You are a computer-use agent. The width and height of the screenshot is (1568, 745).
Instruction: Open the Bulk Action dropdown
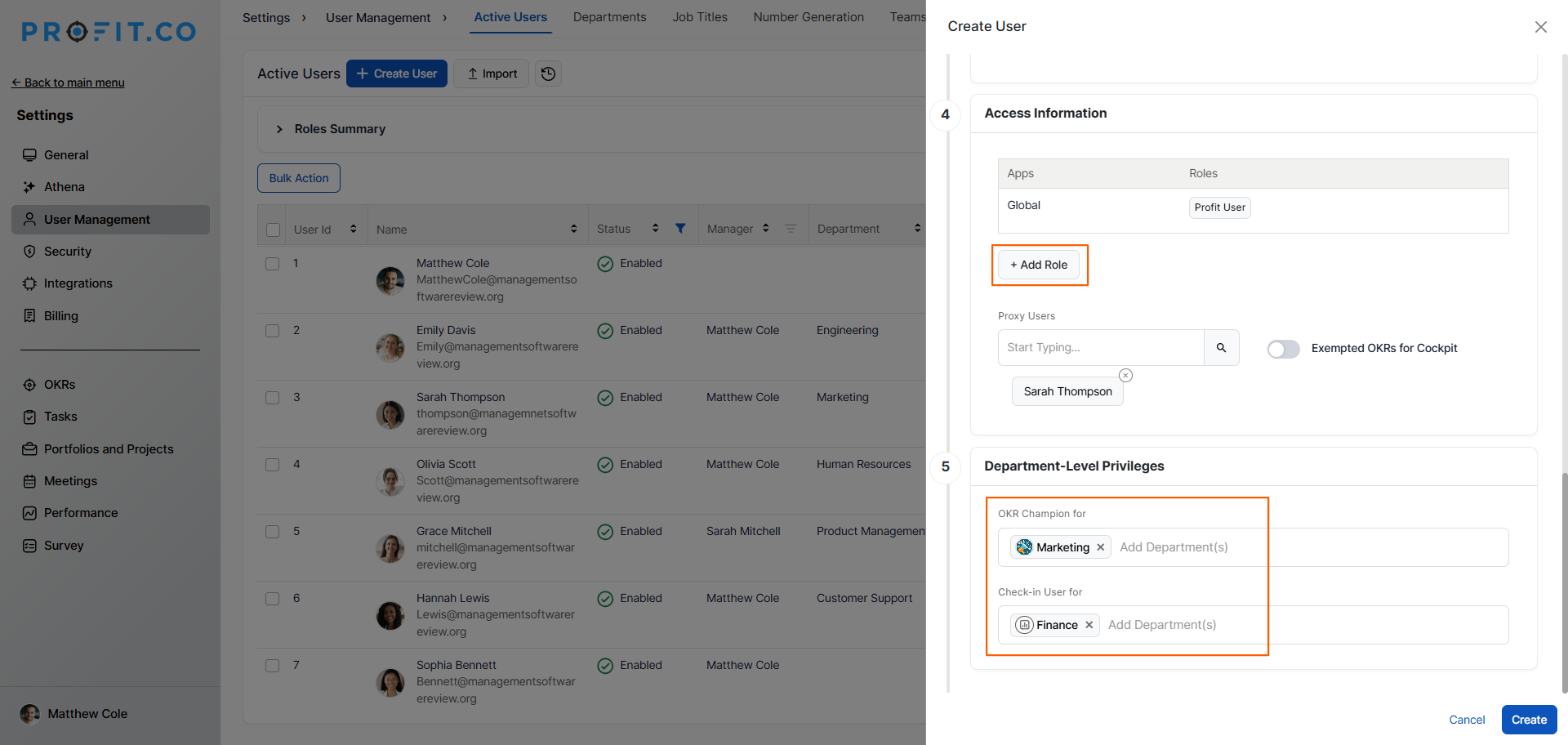click(x=299, y=178)
